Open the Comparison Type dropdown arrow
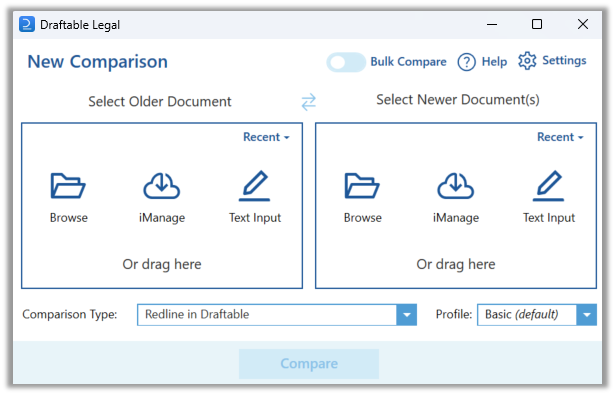The height and width of the screenshot is (395, 615). 407,315
